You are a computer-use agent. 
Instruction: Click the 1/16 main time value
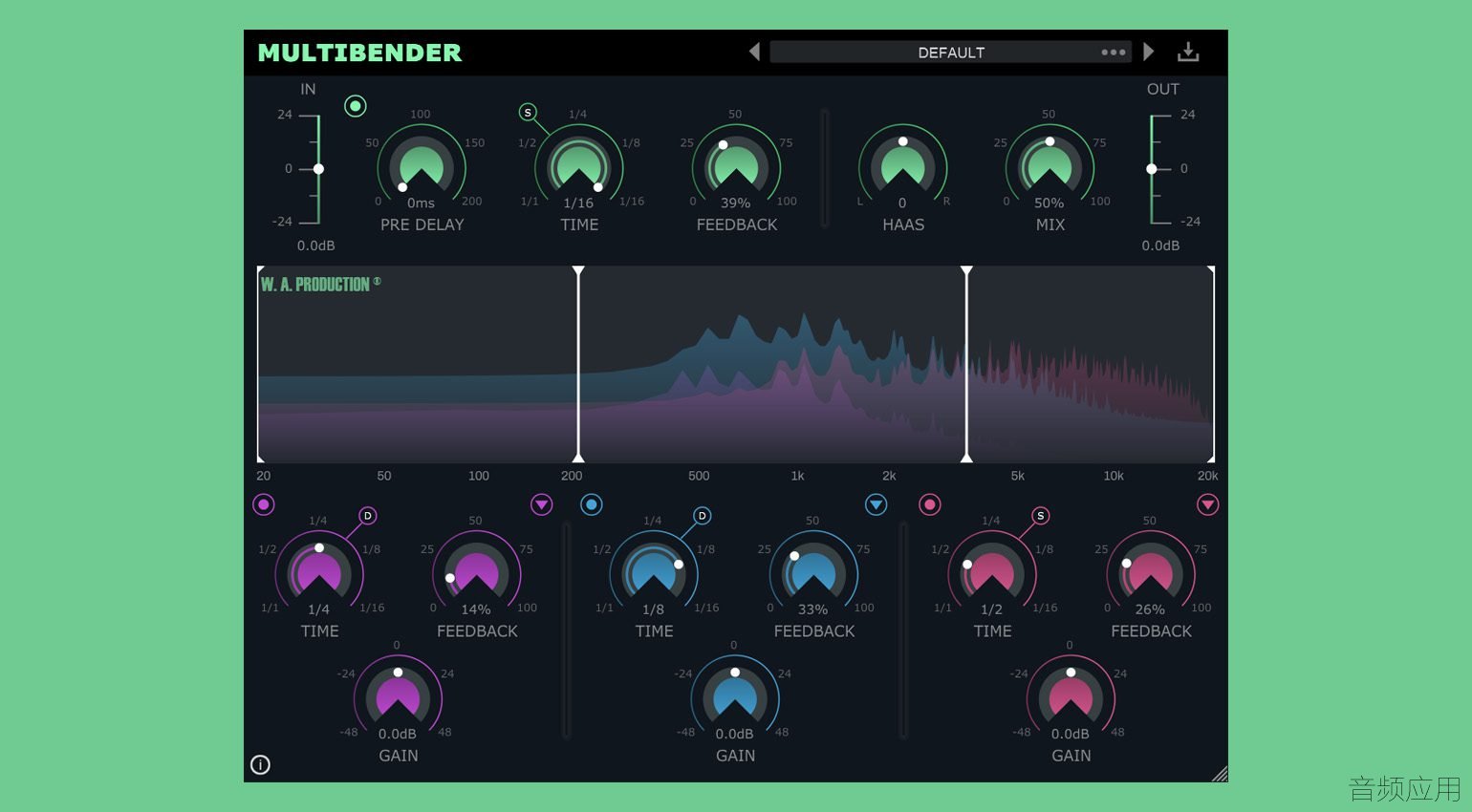coord(578,203)
